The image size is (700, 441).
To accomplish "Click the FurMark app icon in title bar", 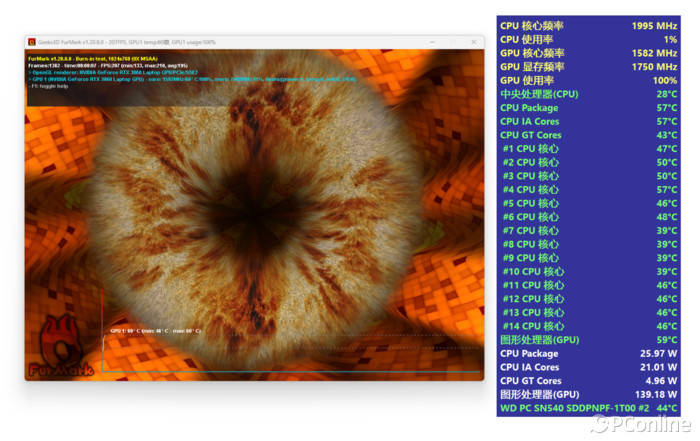I will [32, 42].
